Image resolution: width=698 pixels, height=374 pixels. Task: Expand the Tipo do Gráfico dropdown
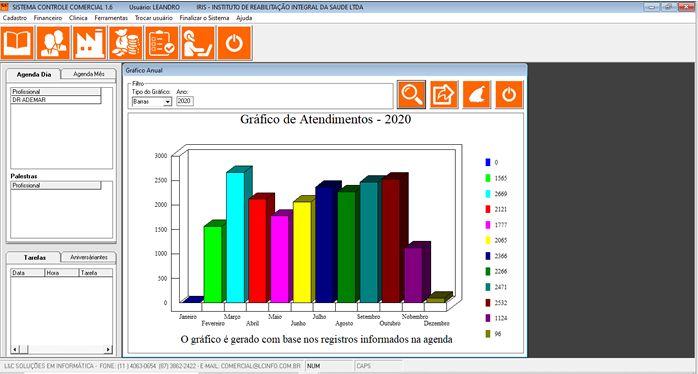click(x=167, y=102)
